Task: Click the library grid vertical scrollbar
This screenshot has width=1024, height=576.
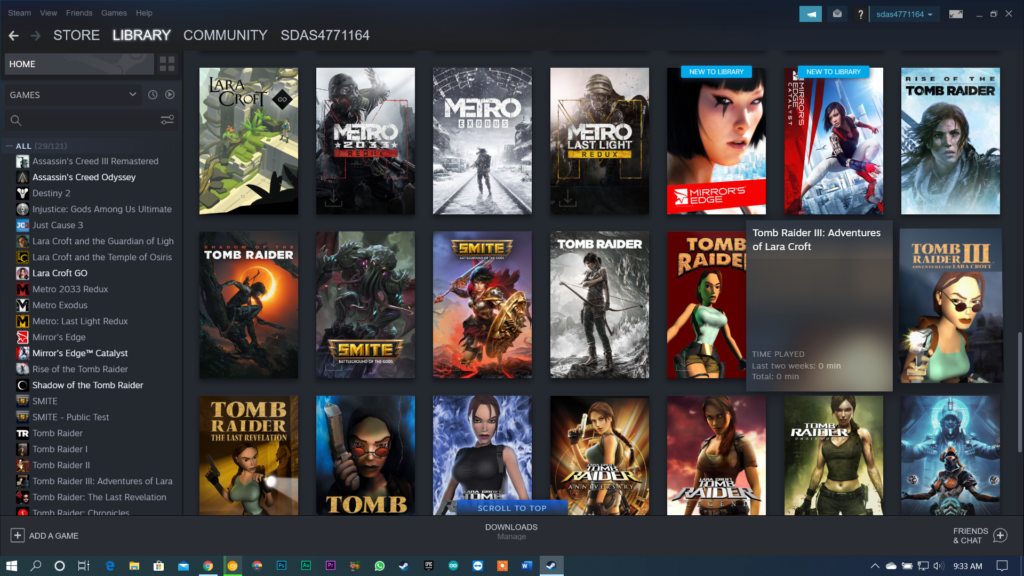Action: pos(1019,392)
